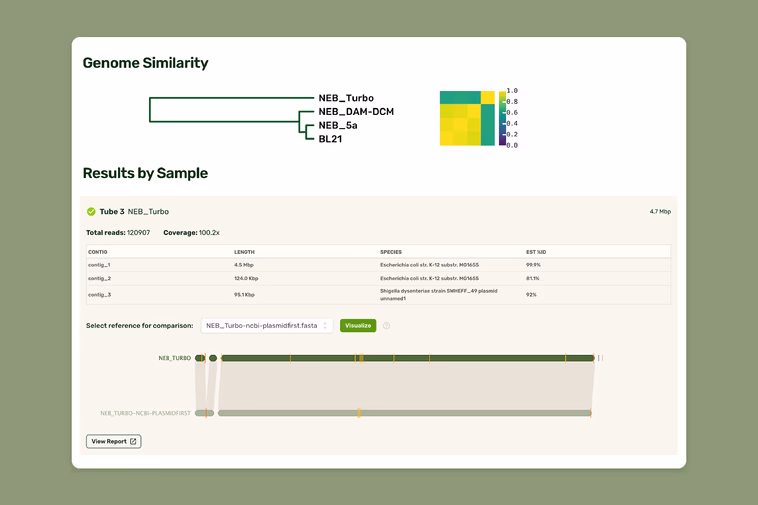Click the contig_3 Shigella plasmid row
The image size is (758, 505).
coord(378,295)
